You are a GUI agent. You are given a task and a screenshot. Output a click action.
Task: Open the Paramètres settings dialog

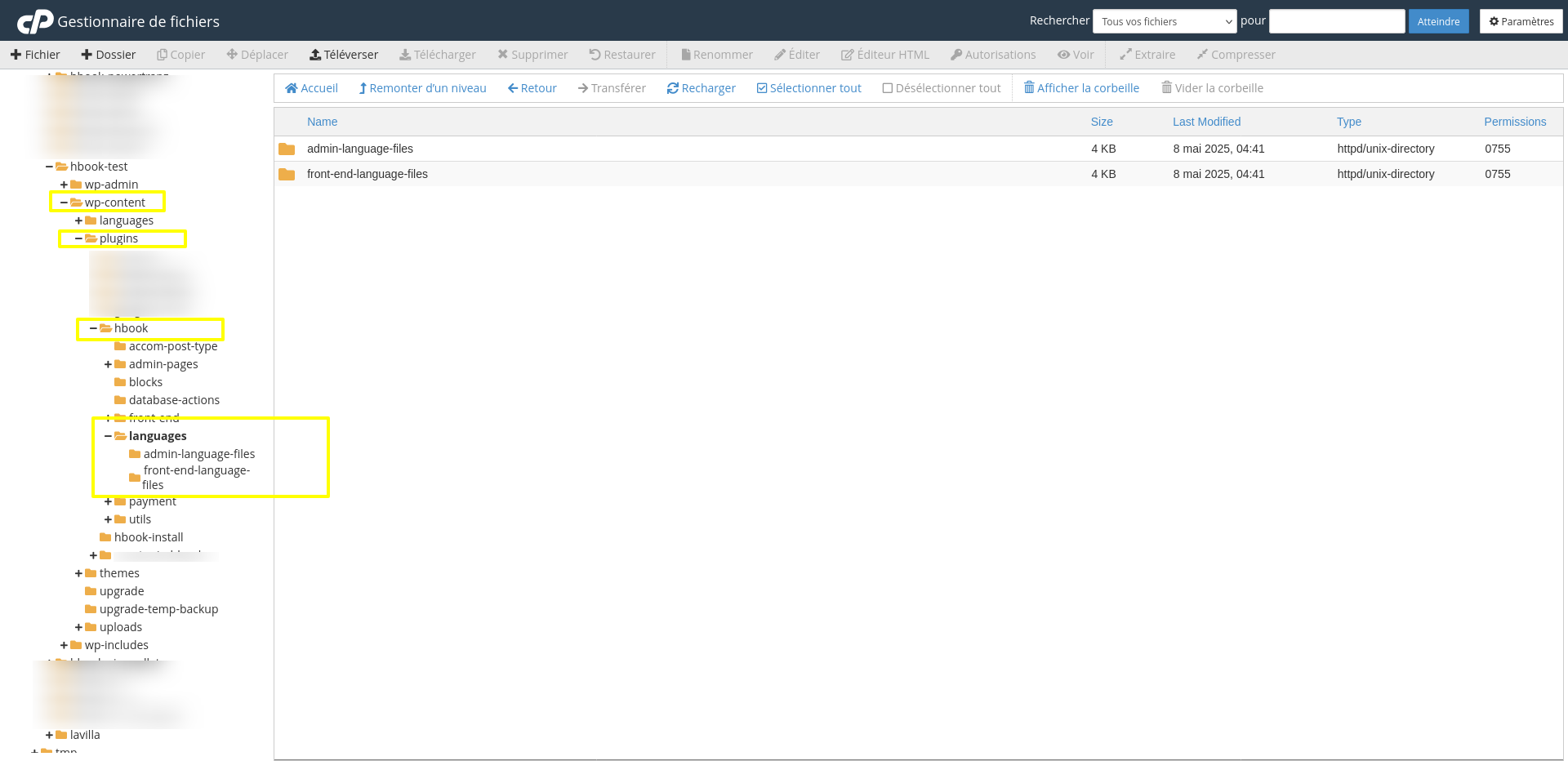(x=1521, y=20)
